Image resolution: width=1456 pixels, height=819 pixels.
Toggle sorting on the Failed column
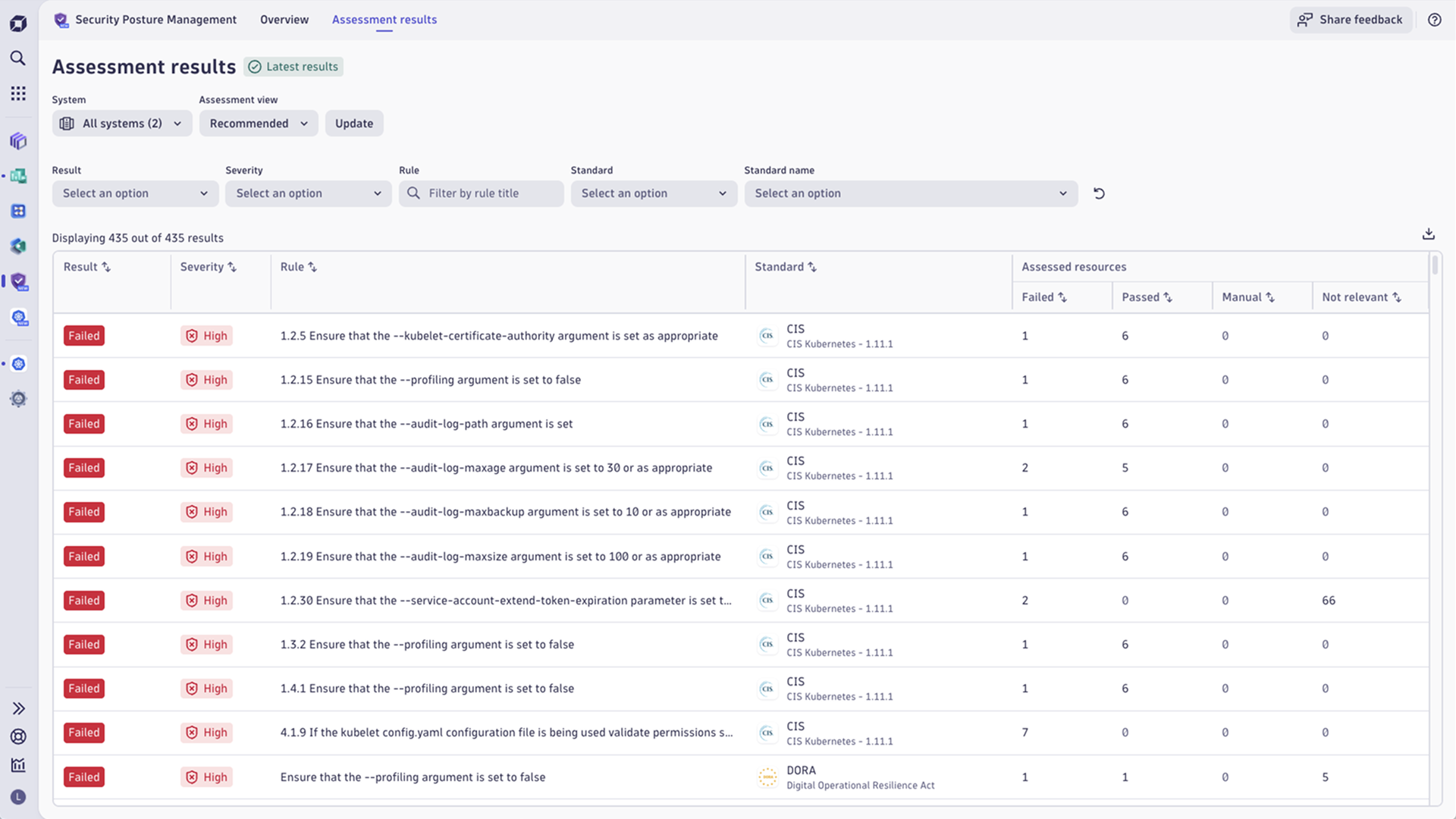point(1045,297)
